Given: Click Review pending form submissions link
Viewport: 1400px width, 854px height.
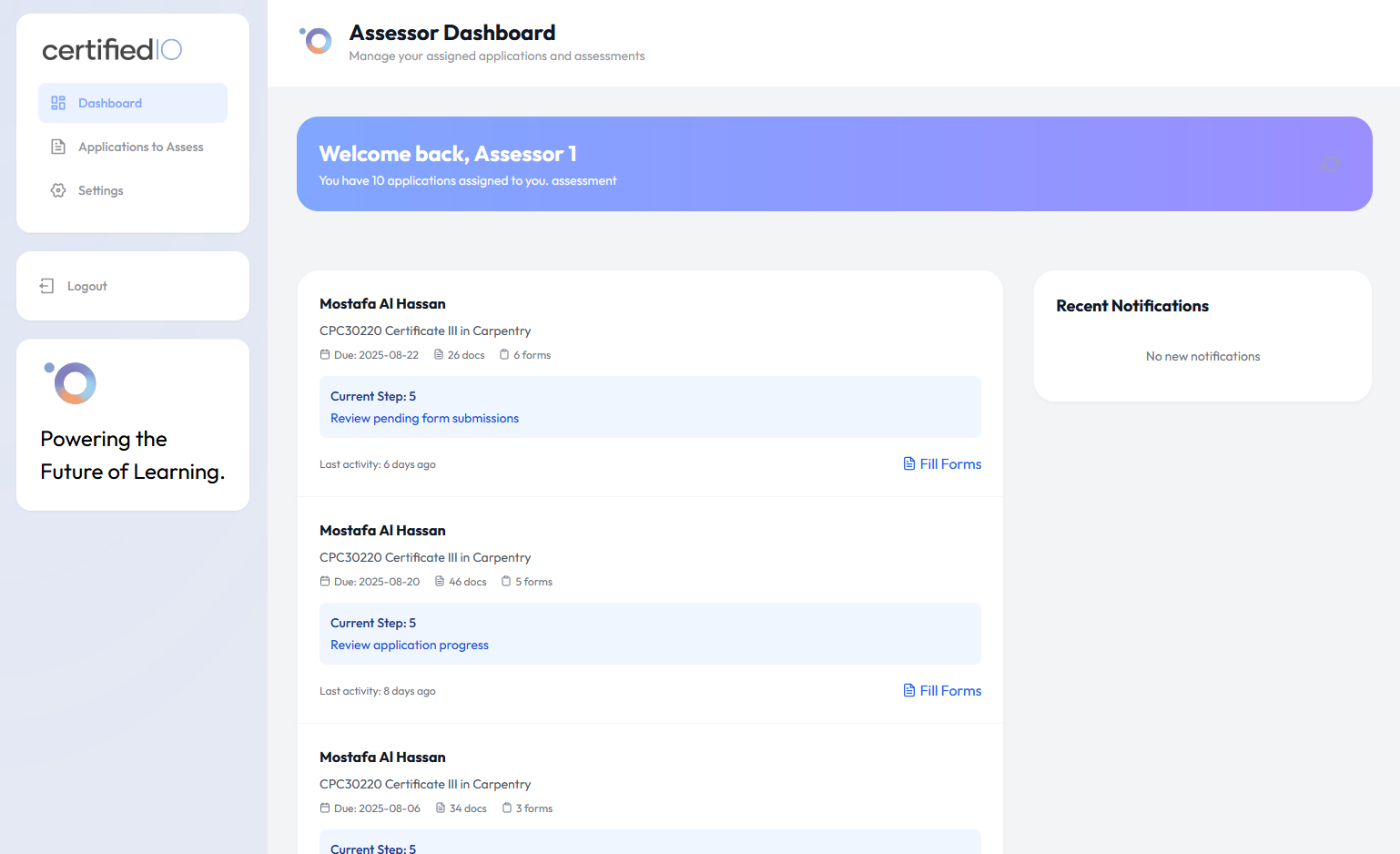Looking at the screenshot, I should 424,419.
